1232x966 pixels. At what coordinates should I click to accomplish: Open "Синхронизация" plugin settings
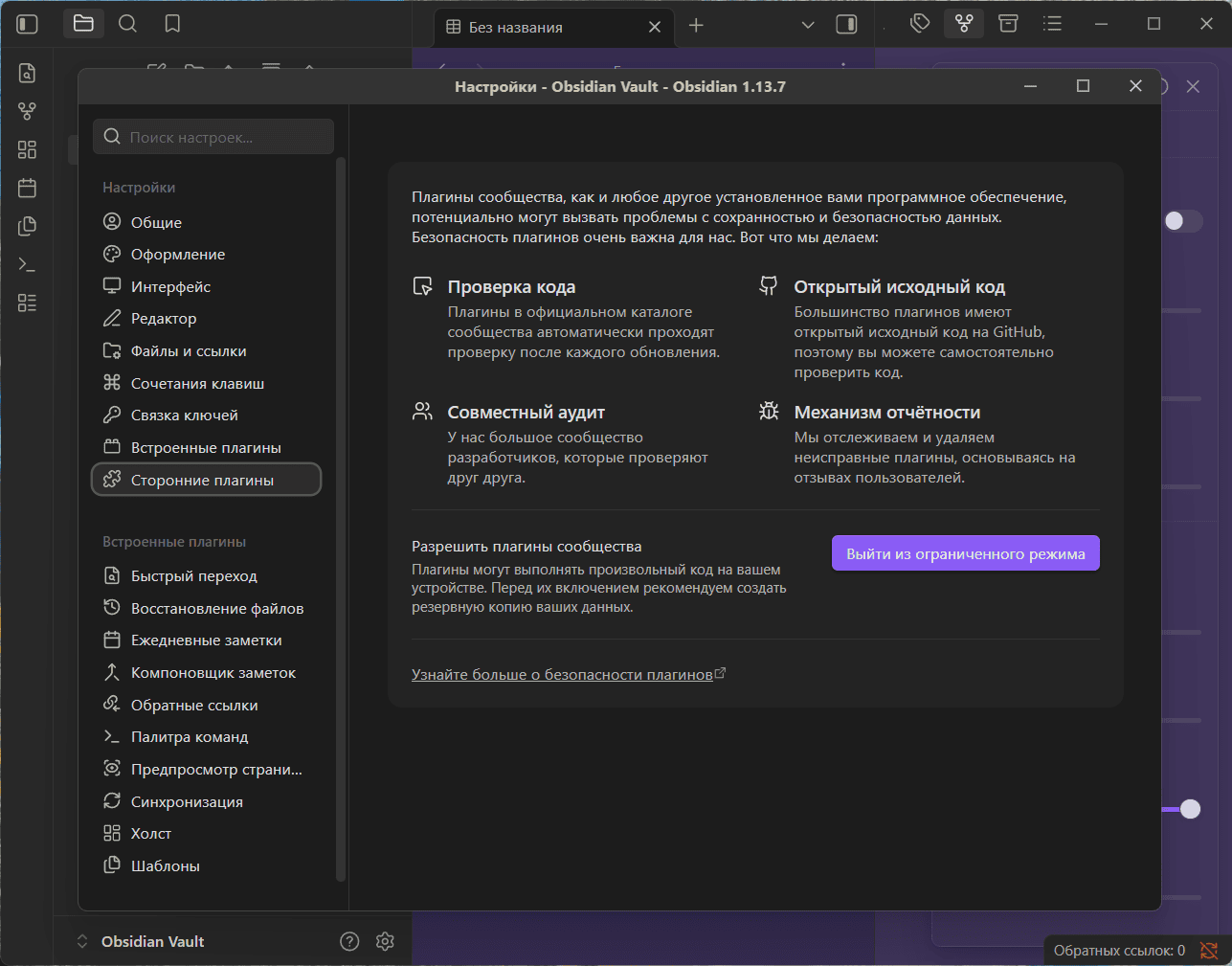pyautogui.click(x=206, y=802)
